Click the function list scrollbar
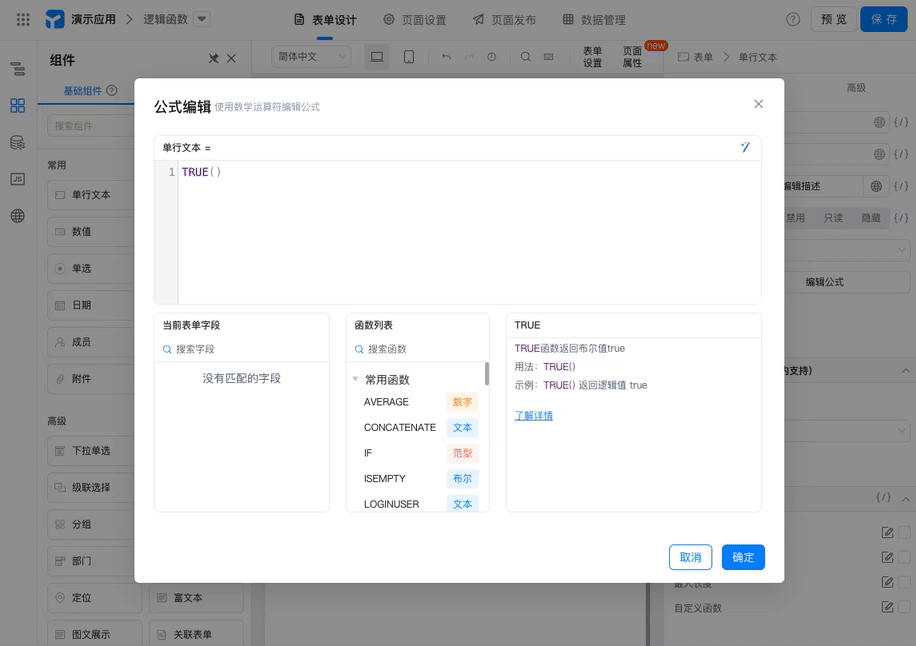Image resolution: width=916 pixels, height=646 pixels. click(487, 374)
